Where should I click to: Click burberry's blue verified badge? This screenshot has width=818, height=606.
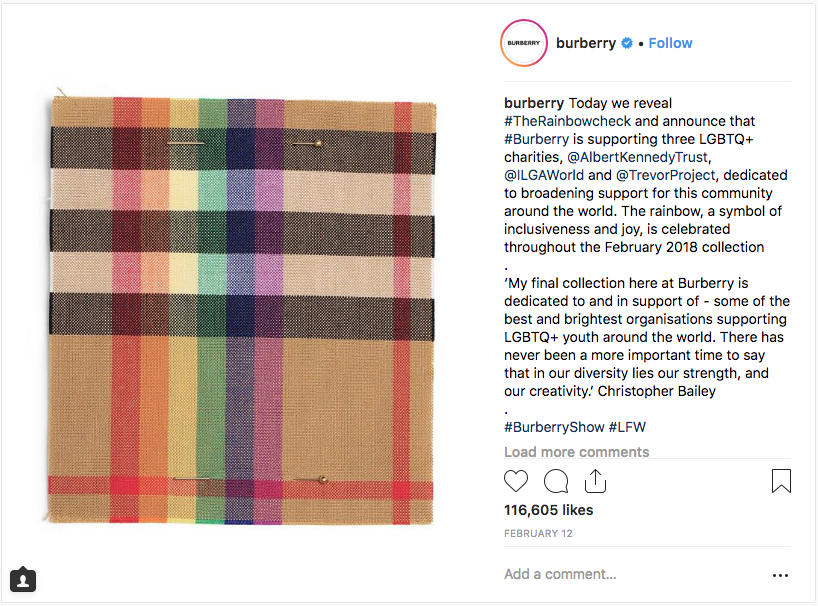point(627,43)
